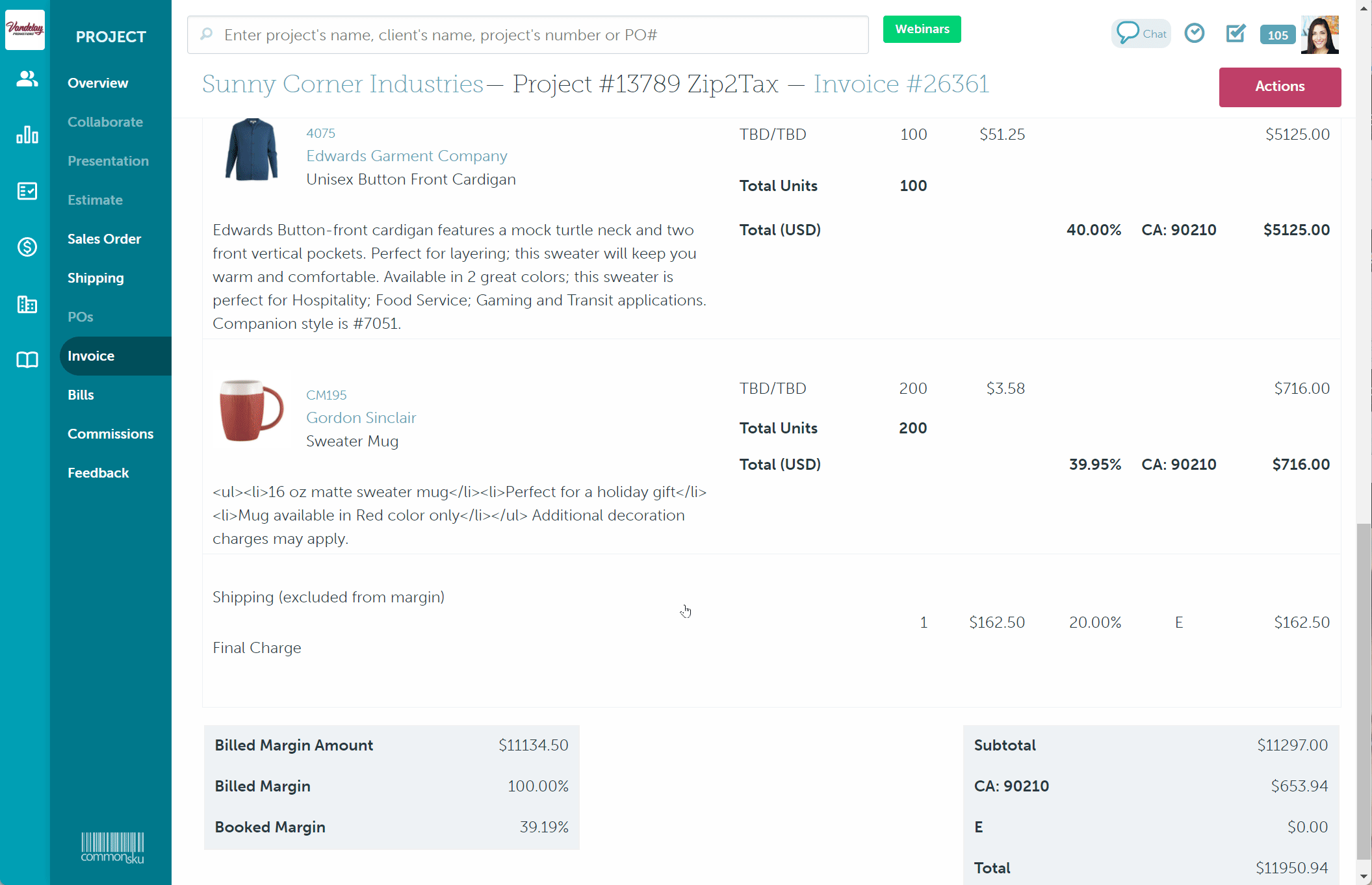
Task: Click the 105 notifications badge
Action: [1277, 35]
